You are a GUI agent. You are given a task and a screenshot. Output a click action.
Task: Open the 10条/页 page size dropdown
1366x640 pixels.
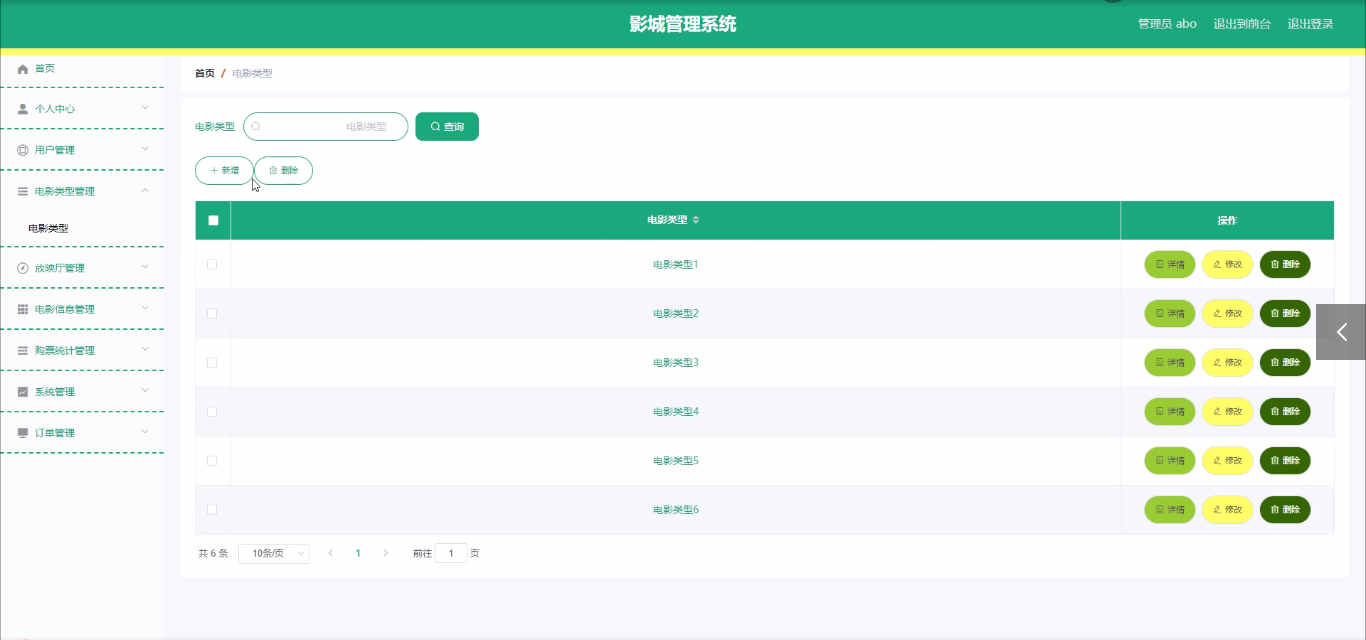[x=274, y=553]
